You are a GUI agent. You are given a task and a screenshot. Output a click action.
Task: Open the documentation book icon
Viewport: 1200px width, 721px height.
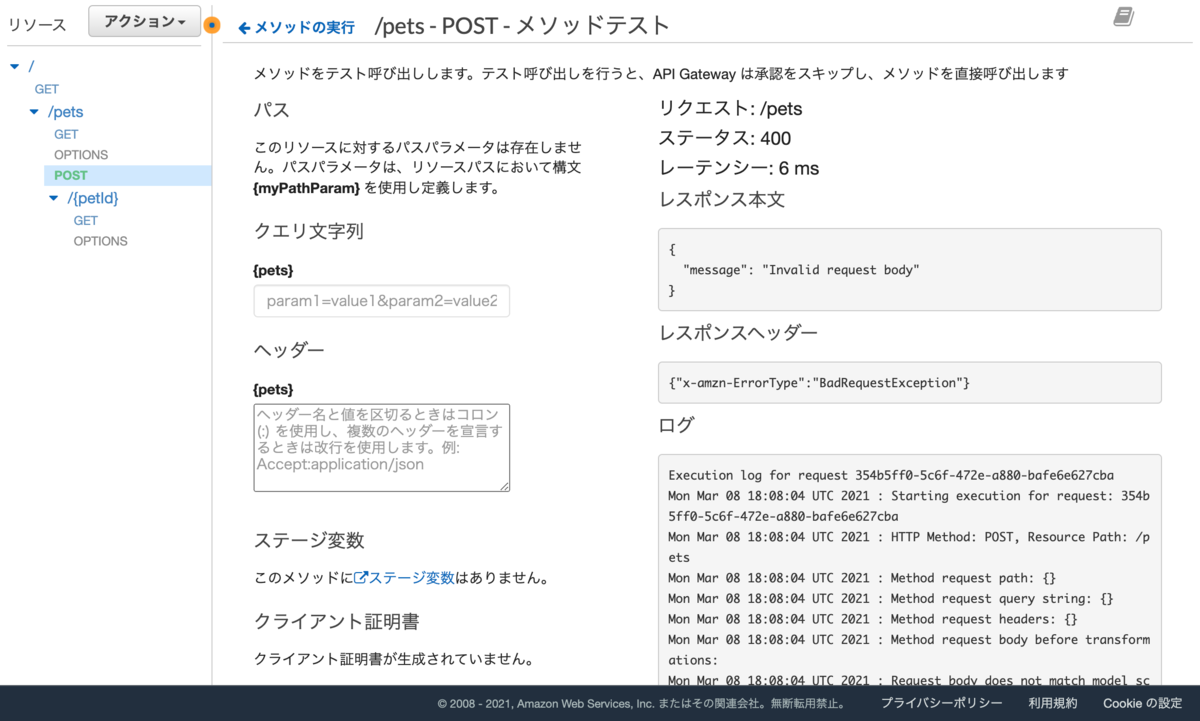click(x=1124, y=17)
